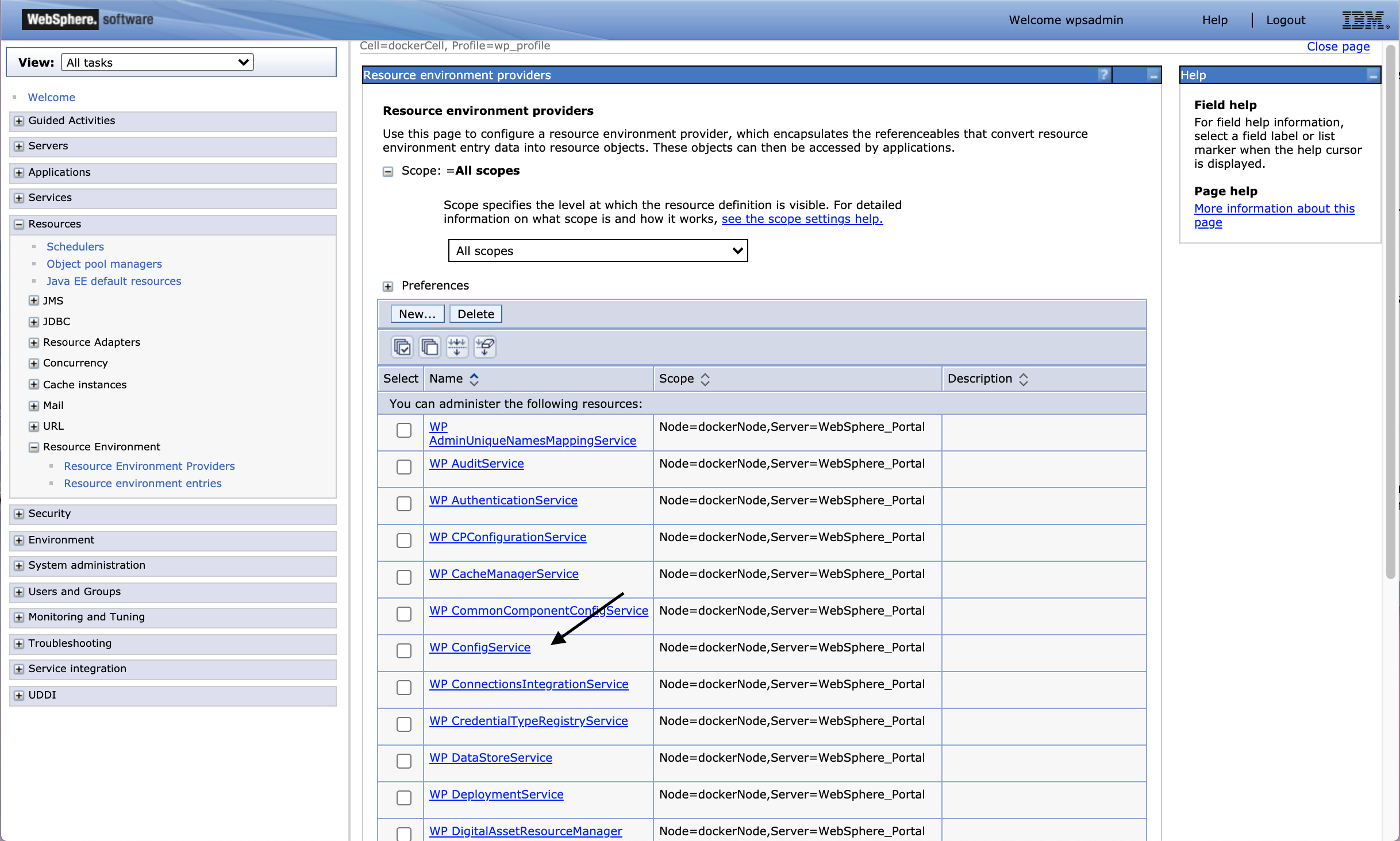Select all items using the select-all icon
The image size is (1400, 841).
[402, 347]
